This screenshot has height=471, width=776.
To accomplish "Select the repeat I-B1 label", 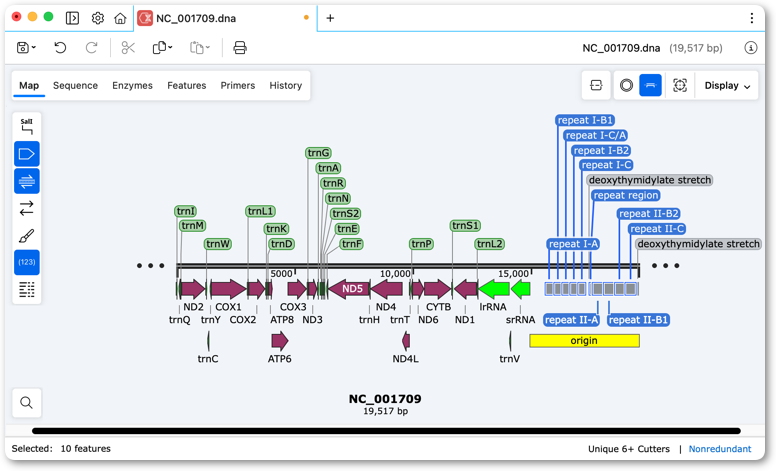I will tap(585, 120).
